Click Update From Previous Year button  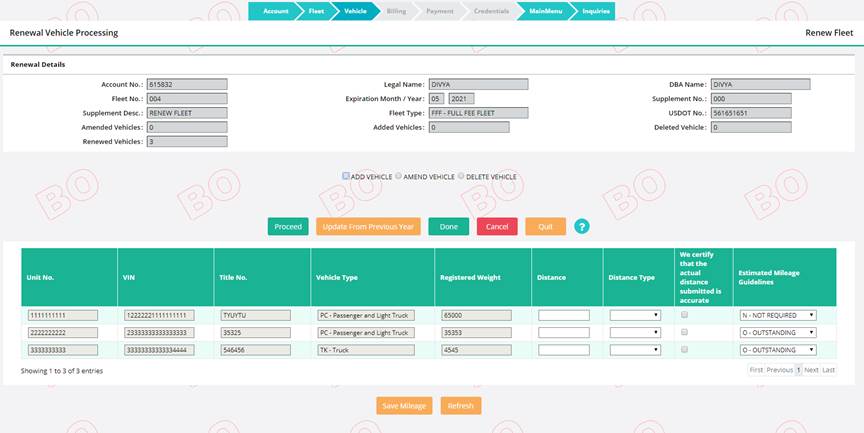(x=368, y=227)
